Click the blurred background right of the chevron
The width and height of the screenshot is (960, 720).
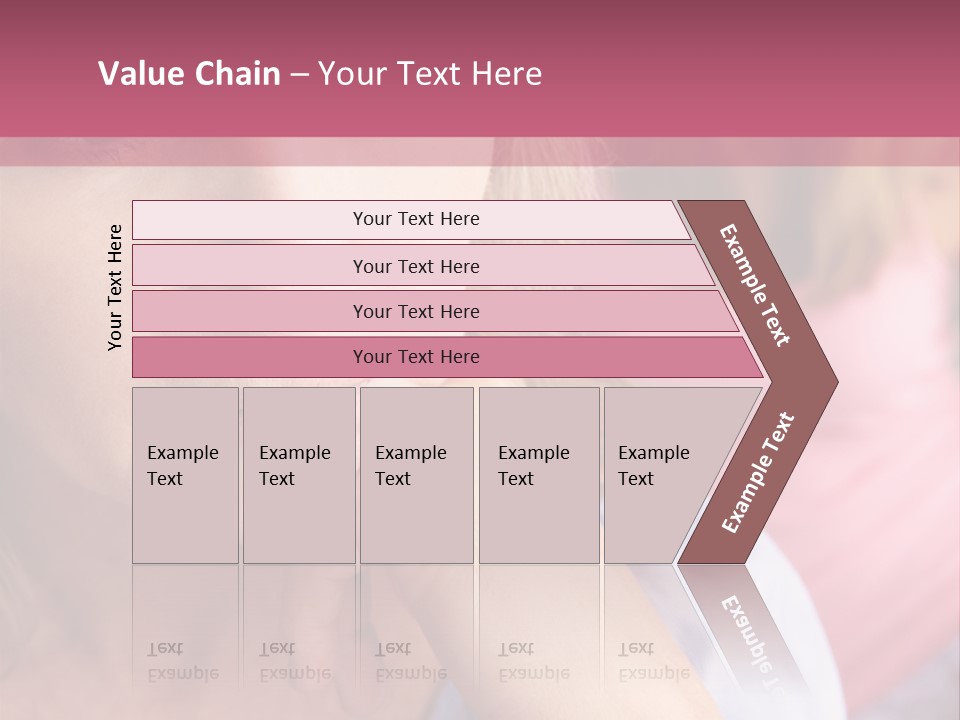click(895, 382)
